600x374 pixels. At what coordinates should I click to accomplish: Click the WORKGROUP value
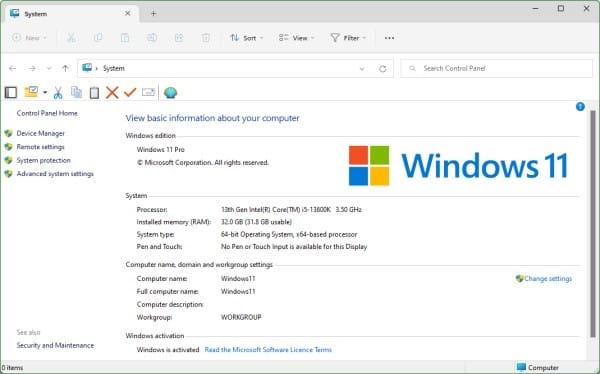coord(241,317)
